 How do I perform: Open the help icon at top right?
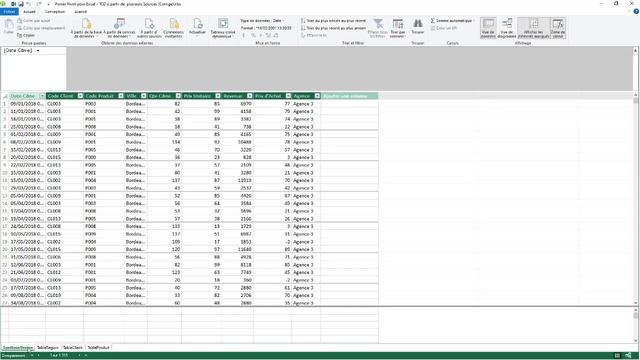coord(636,11)
